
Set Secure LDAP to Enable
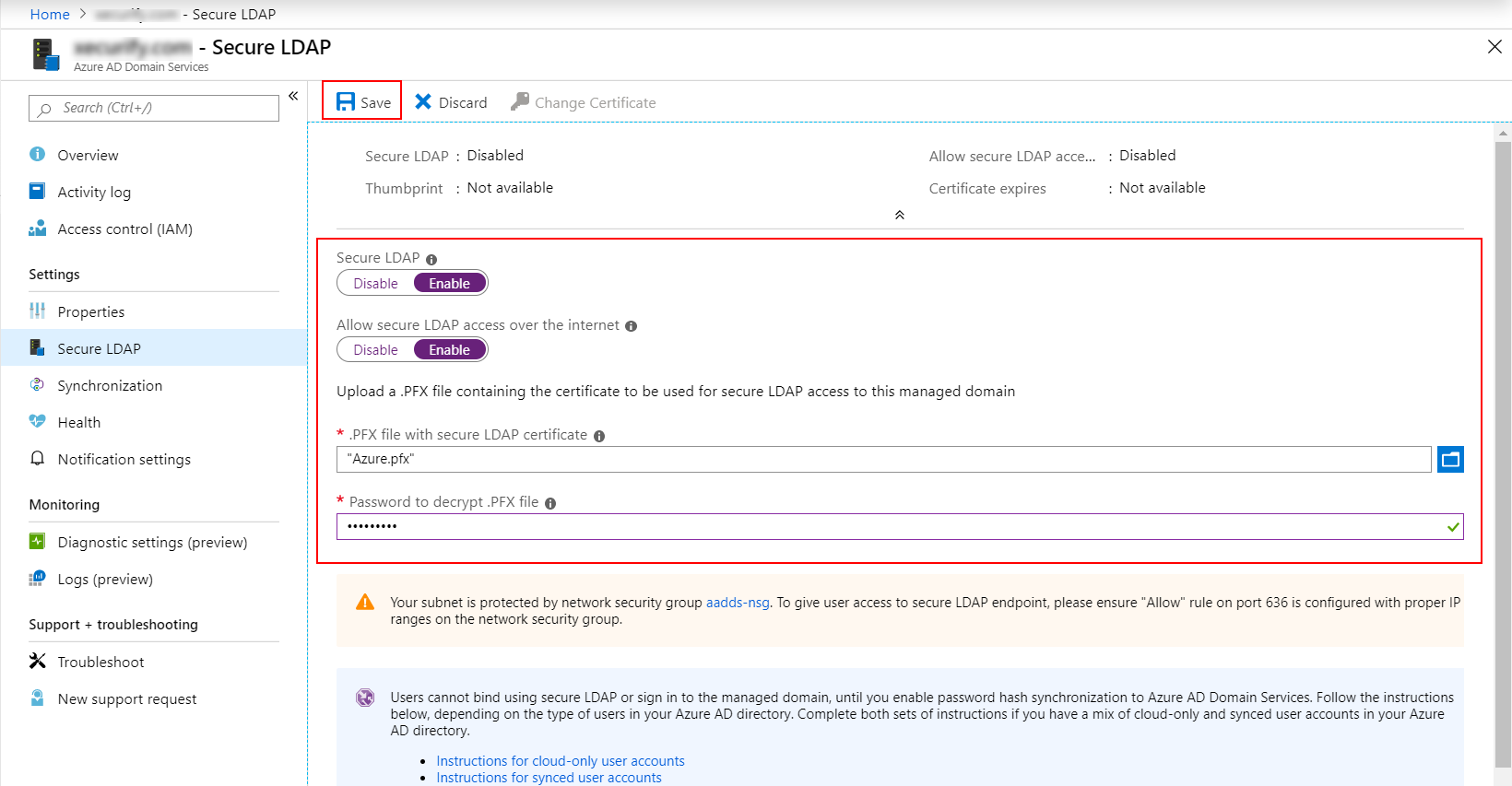[450, 283]
